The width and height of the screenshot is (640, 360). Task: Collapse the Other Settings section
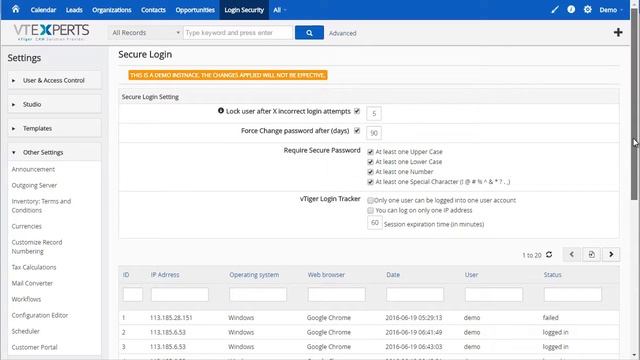point(54,152)
